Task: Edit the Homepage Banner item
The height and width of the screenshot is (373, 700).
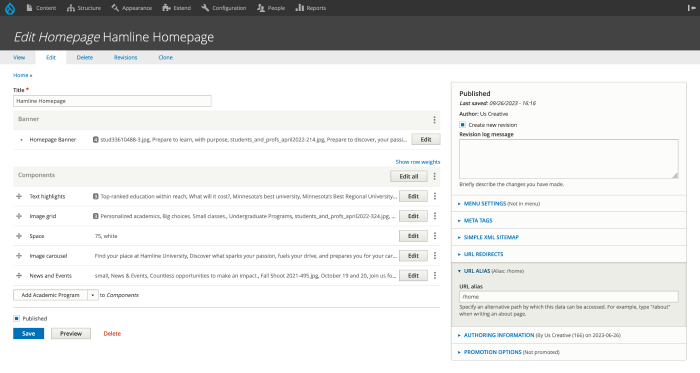Action: tap(426, 140)
